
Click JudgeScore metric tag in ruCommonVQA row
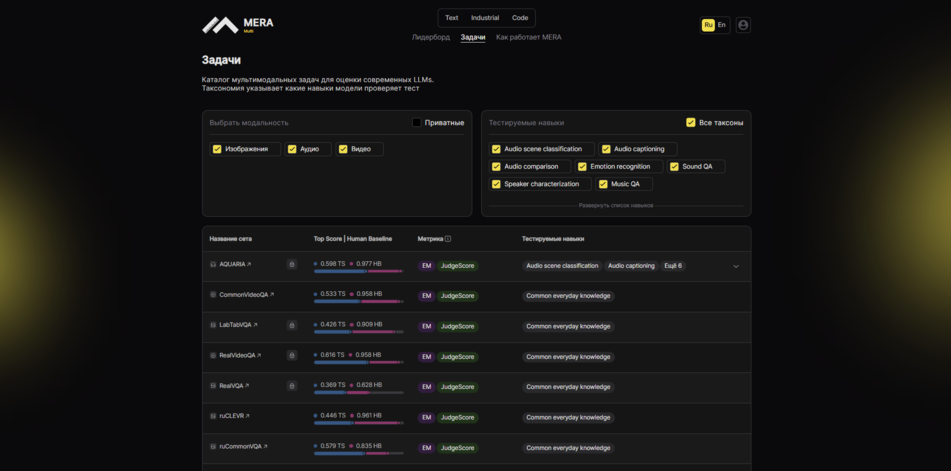457,448
